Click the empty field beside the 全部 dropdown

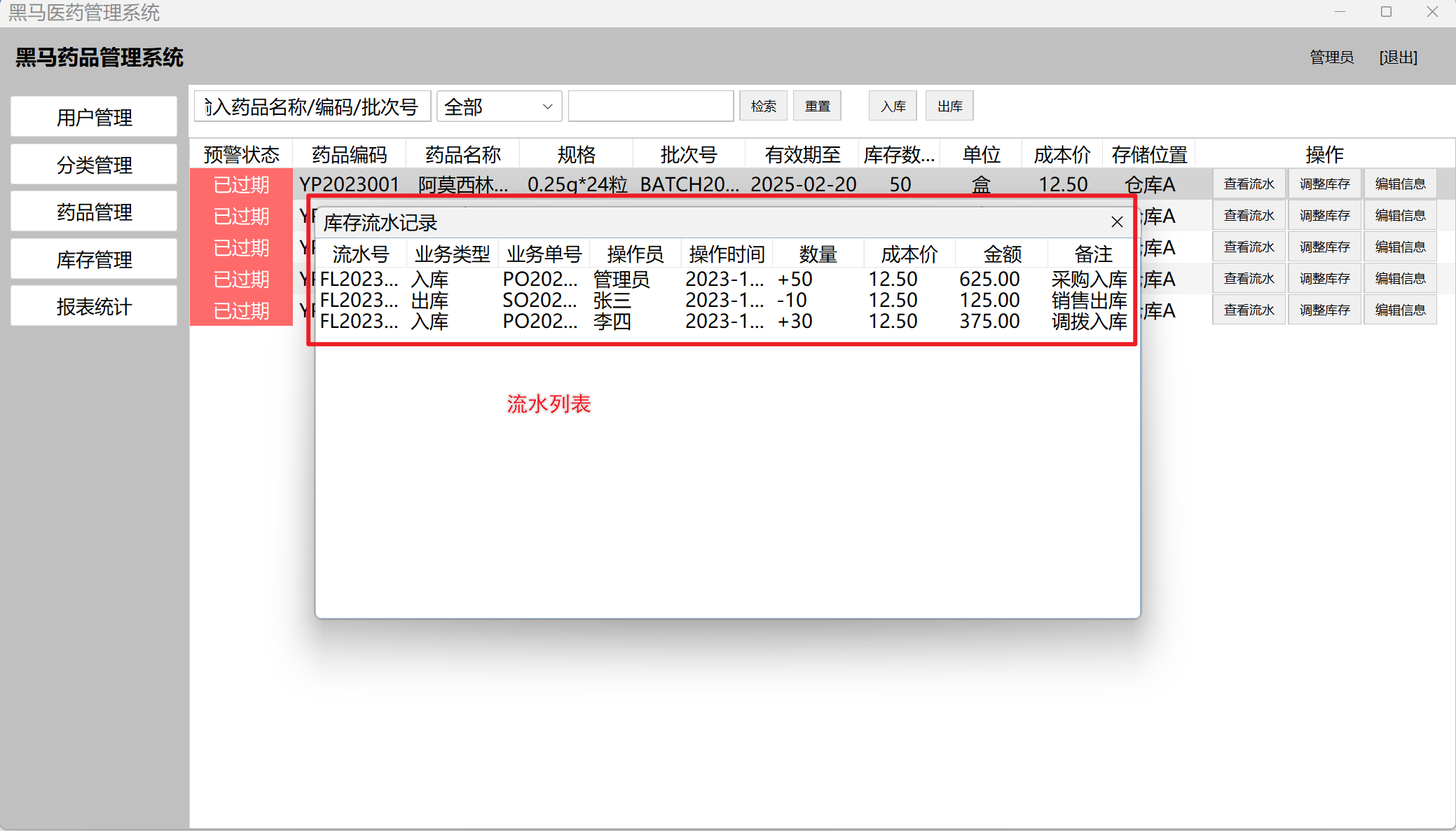click(650, 107)
